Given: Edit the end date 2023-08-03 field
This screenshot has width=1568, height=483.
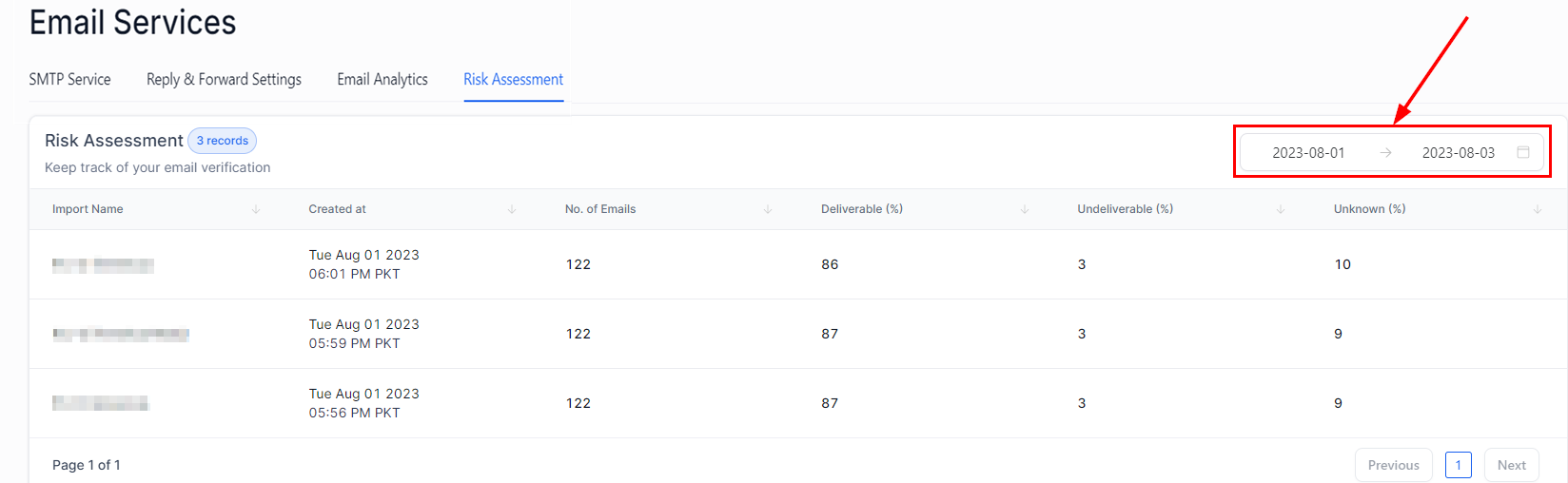Looking at the screenshot, I should pyautogui.click(x=1458, y=152).
